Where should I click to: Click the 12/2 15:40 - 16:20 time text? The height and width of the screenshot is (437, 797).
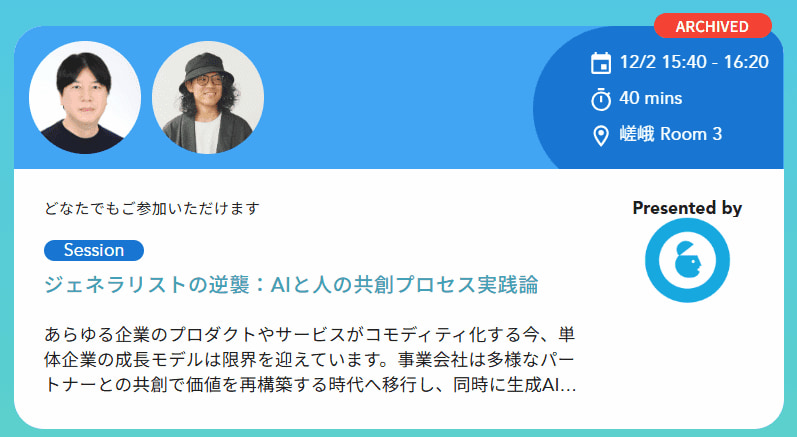tap(694, 62)
